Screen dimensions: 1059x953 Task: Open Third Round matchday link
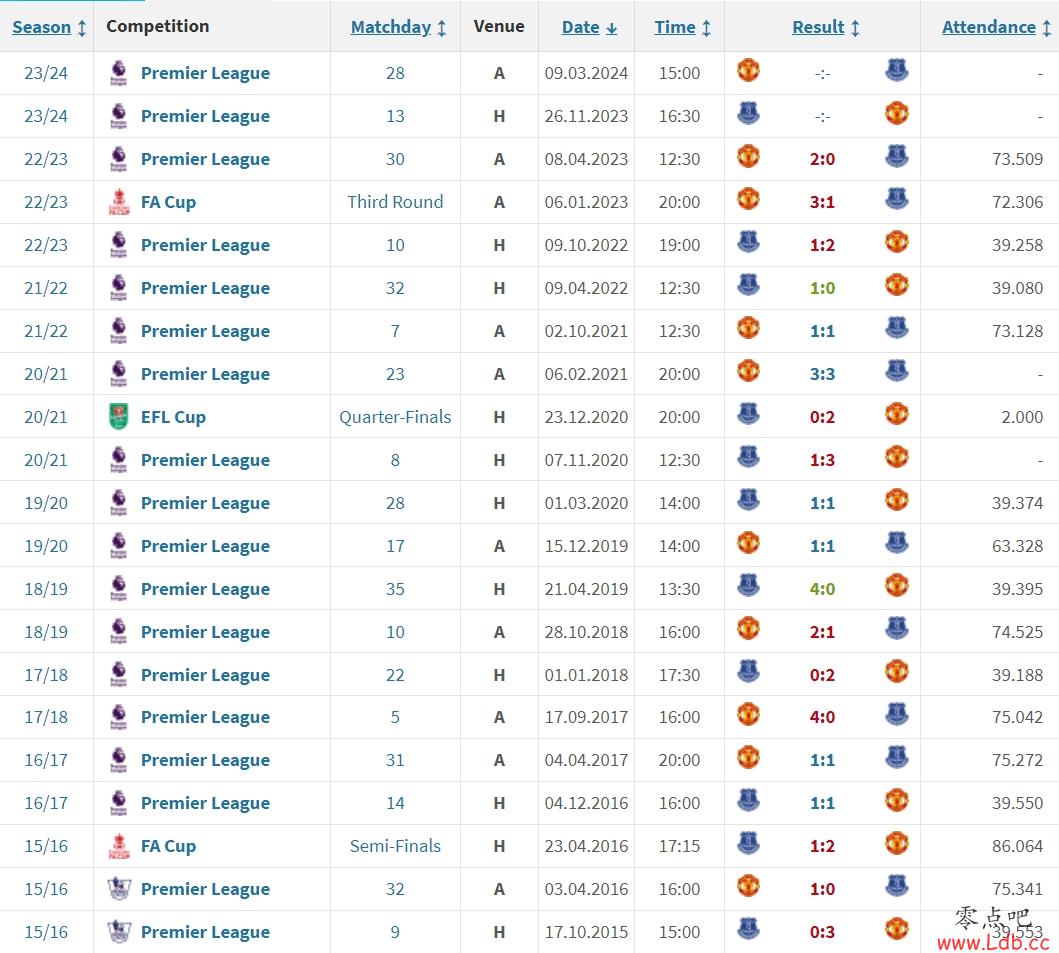pyautogui.click(x=395, y=202)
